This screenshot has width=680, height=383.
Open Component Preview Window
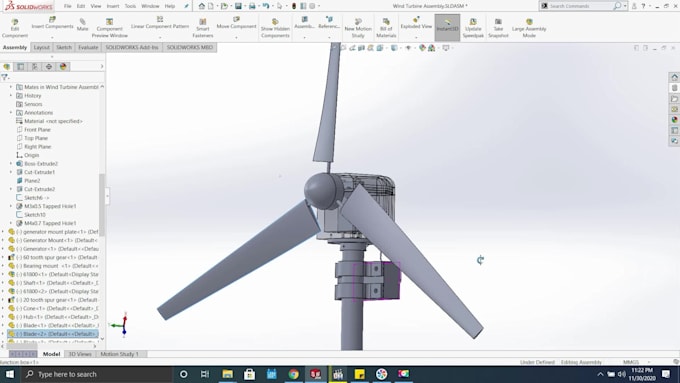click(x=109, y=28)
